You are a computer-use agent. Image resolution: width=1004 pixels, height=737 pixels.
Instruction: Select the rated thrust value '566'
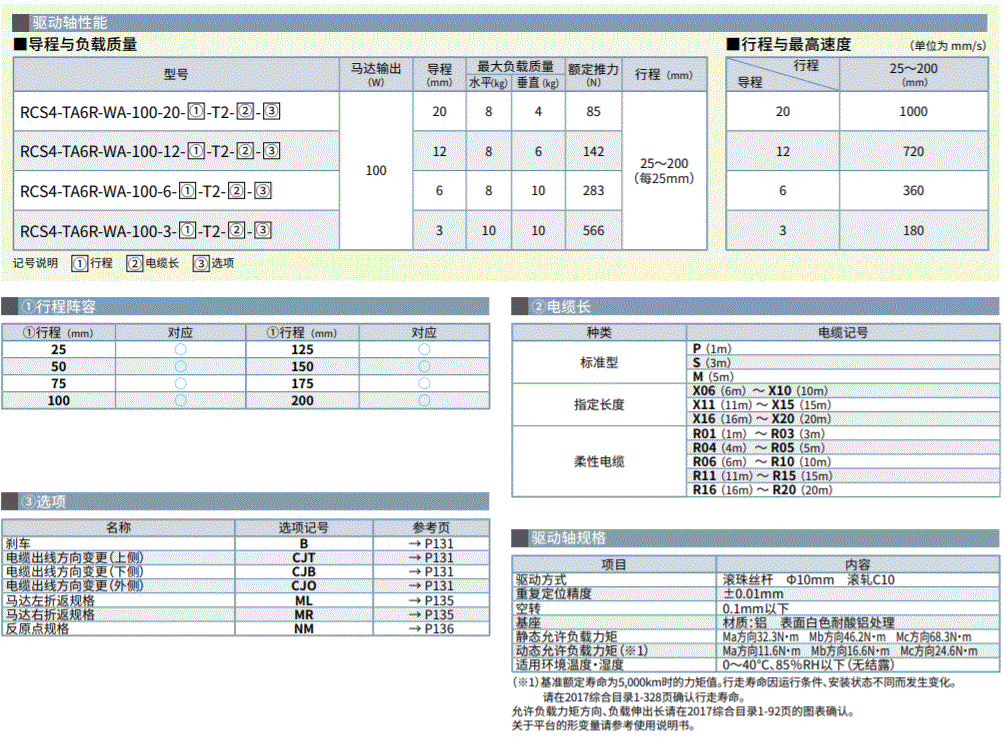594,231
